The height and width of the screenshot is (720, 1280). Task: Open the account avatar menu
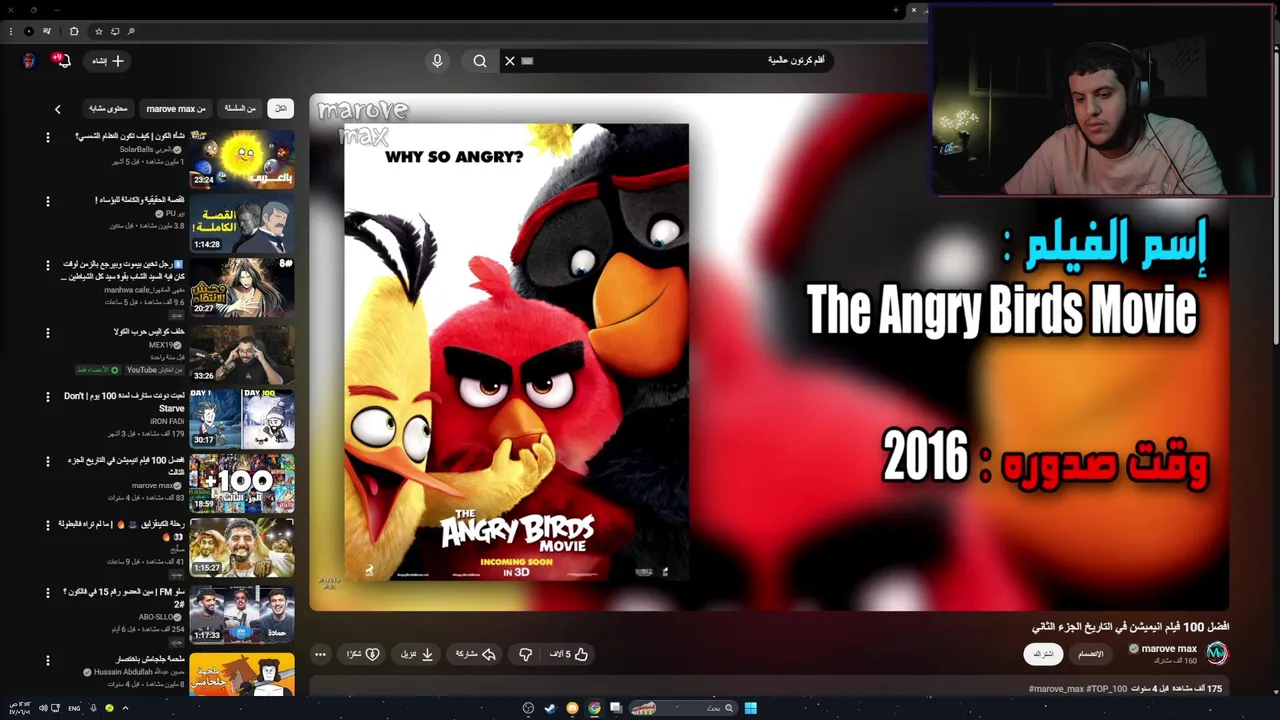(x=29, y=61)
